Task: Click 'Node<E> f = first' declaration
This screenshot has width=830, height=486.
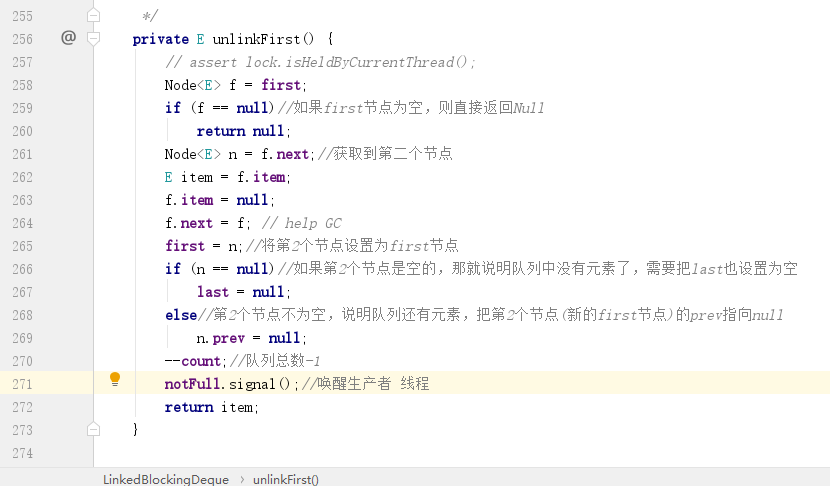Action: (x=236, y=85)
